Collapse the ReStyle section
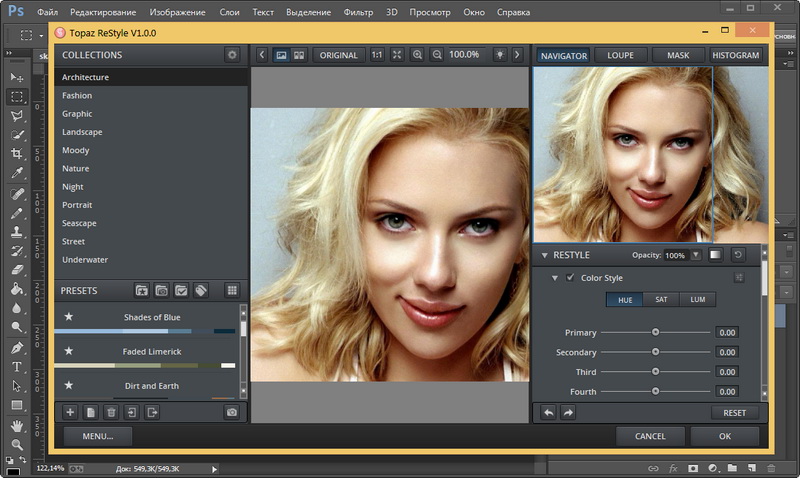Screen dimensions: 800x478 545,255
